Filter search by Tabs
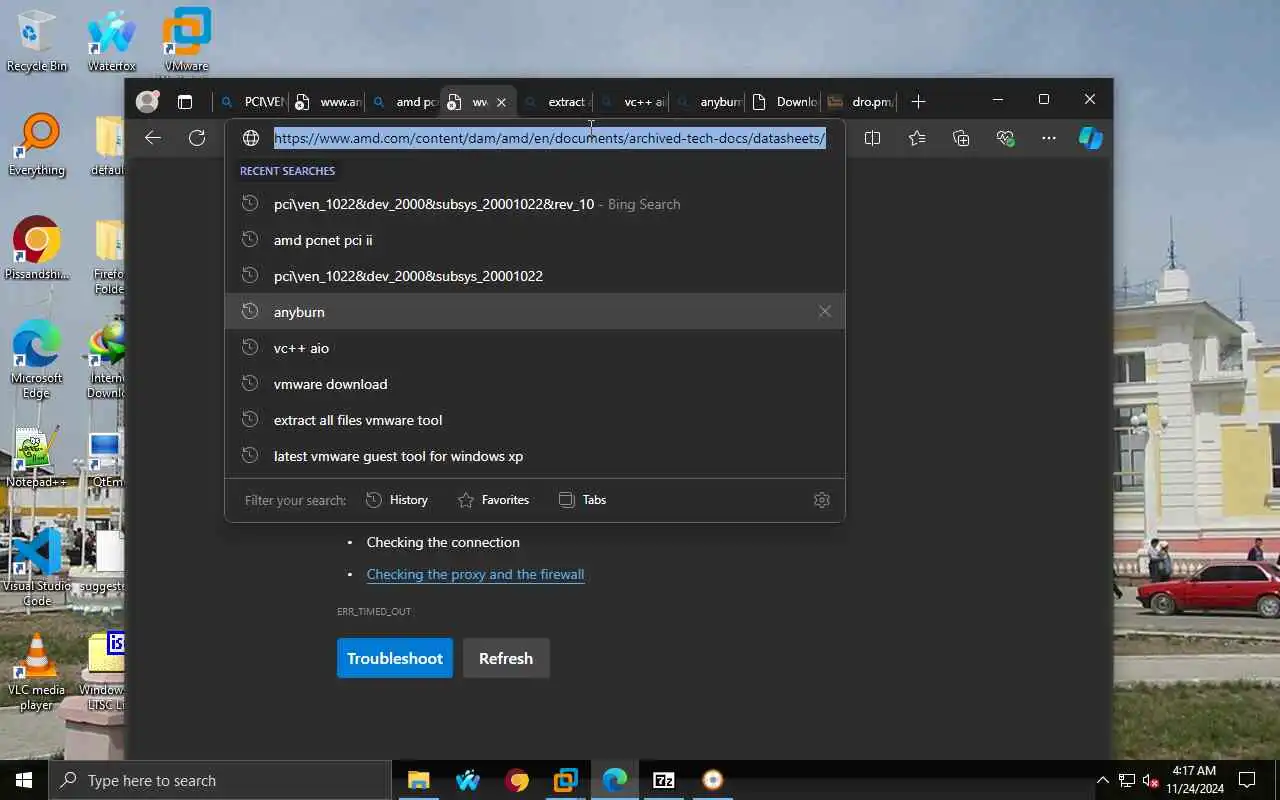Viewport: 1280px width, 800px height. point(582,500)
